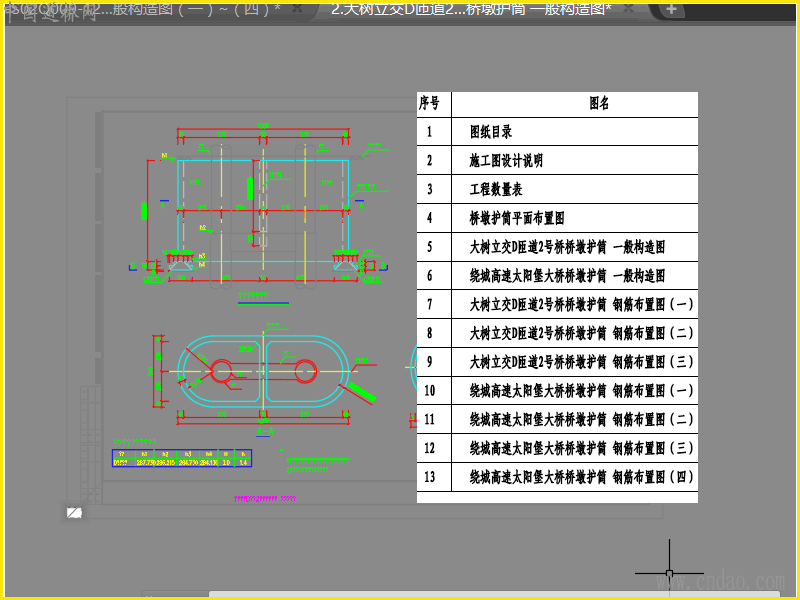Viewport: 800px width, 600px height.
Task: Click the 图纸目录 row
Action: (557, 132)
